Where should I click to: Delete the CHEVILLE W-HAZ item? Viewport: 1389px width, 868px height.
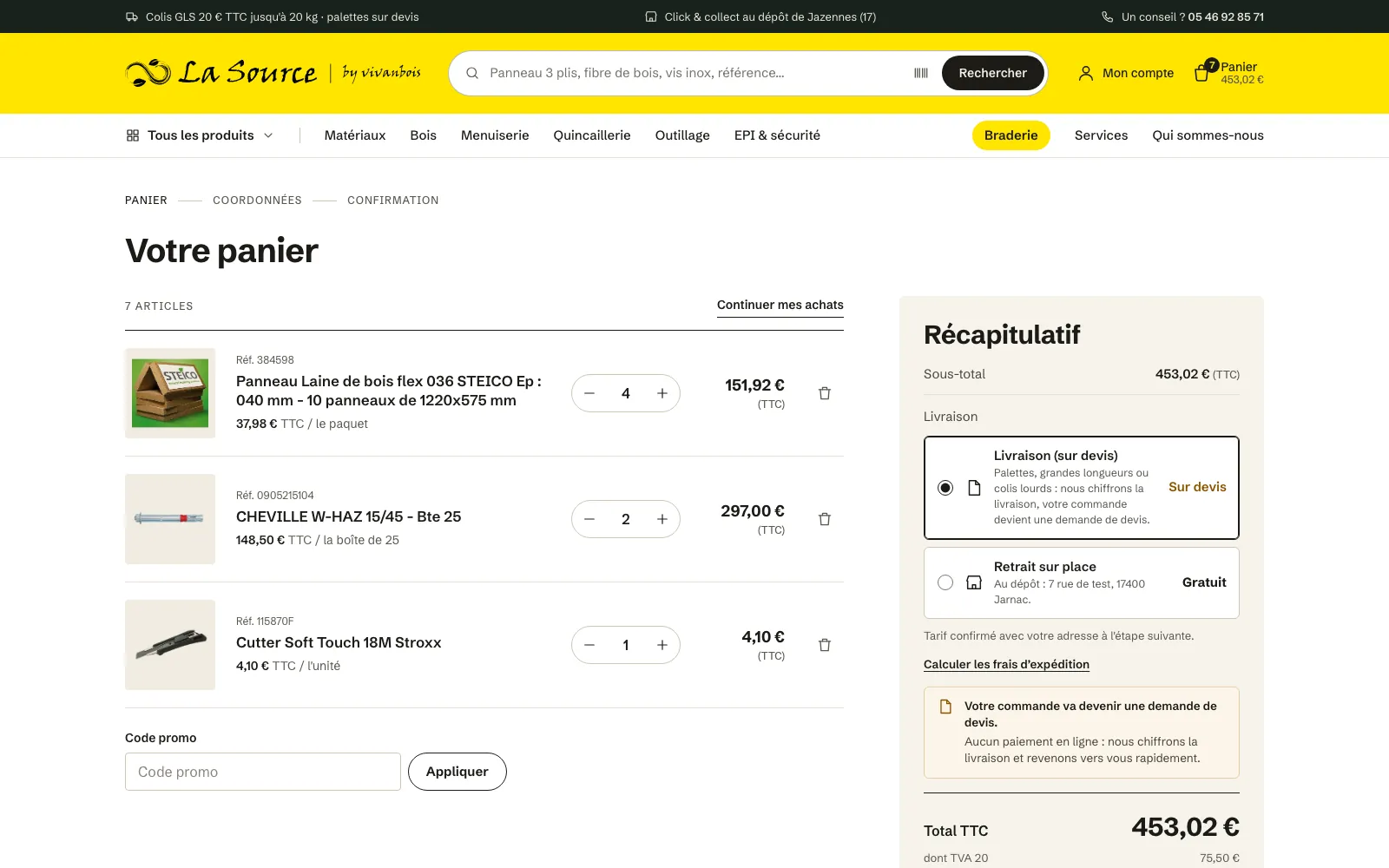pyautogui.click(x=825, y=519)
